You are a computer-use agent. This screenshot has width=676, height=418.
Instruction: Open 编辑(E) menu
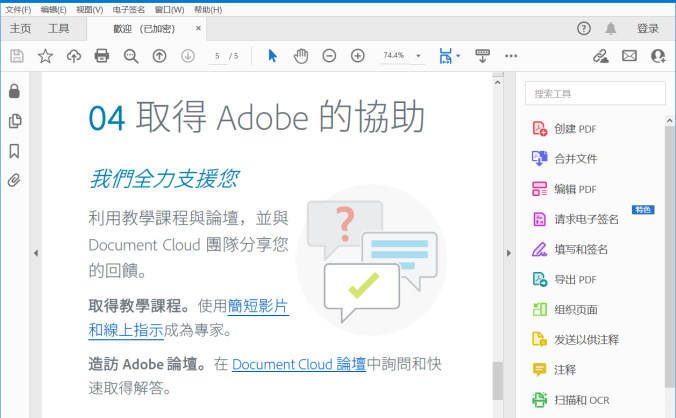point(53,9)
